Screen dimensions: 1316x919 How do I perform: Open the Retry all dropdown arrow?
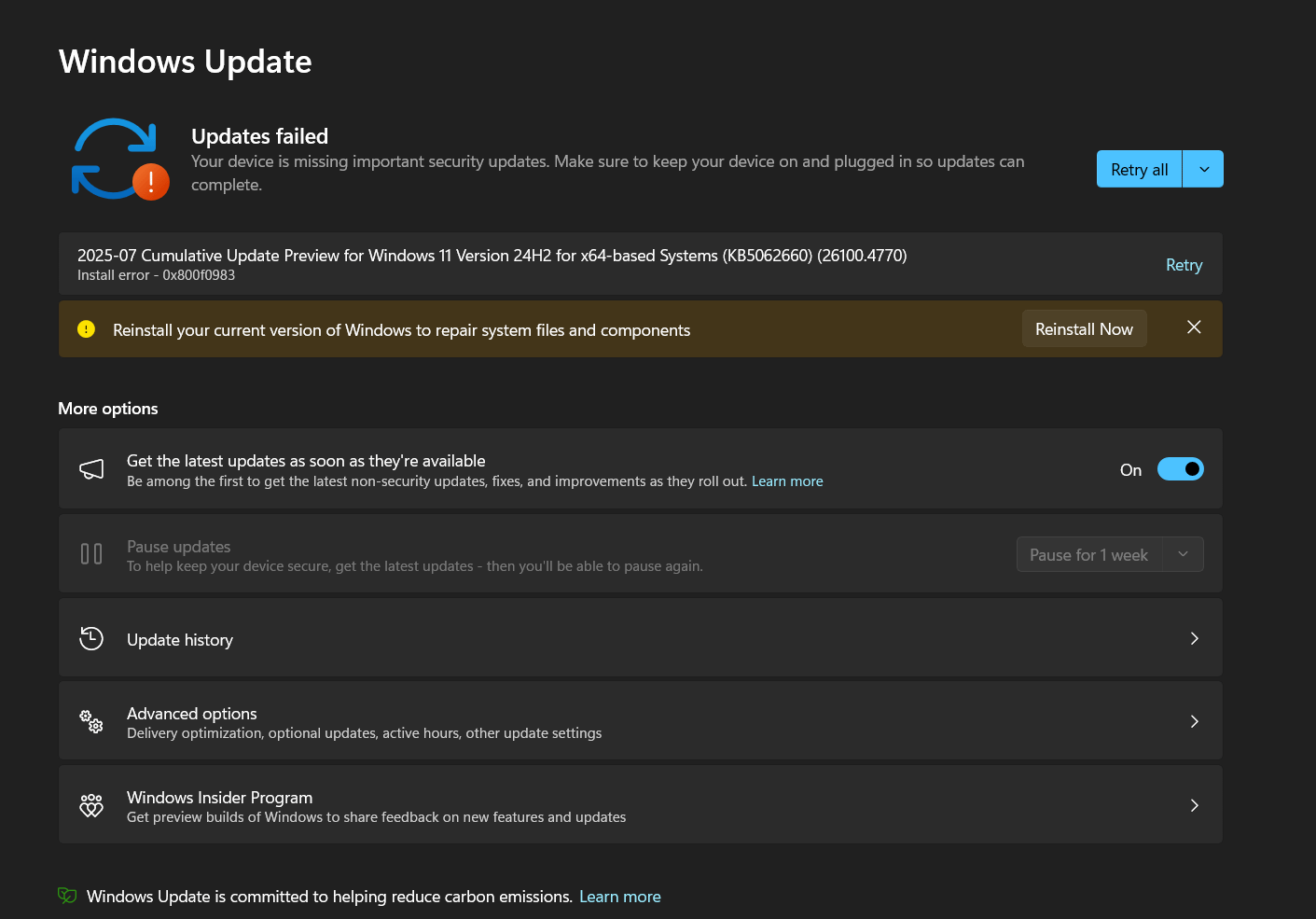pos(1204,169)
